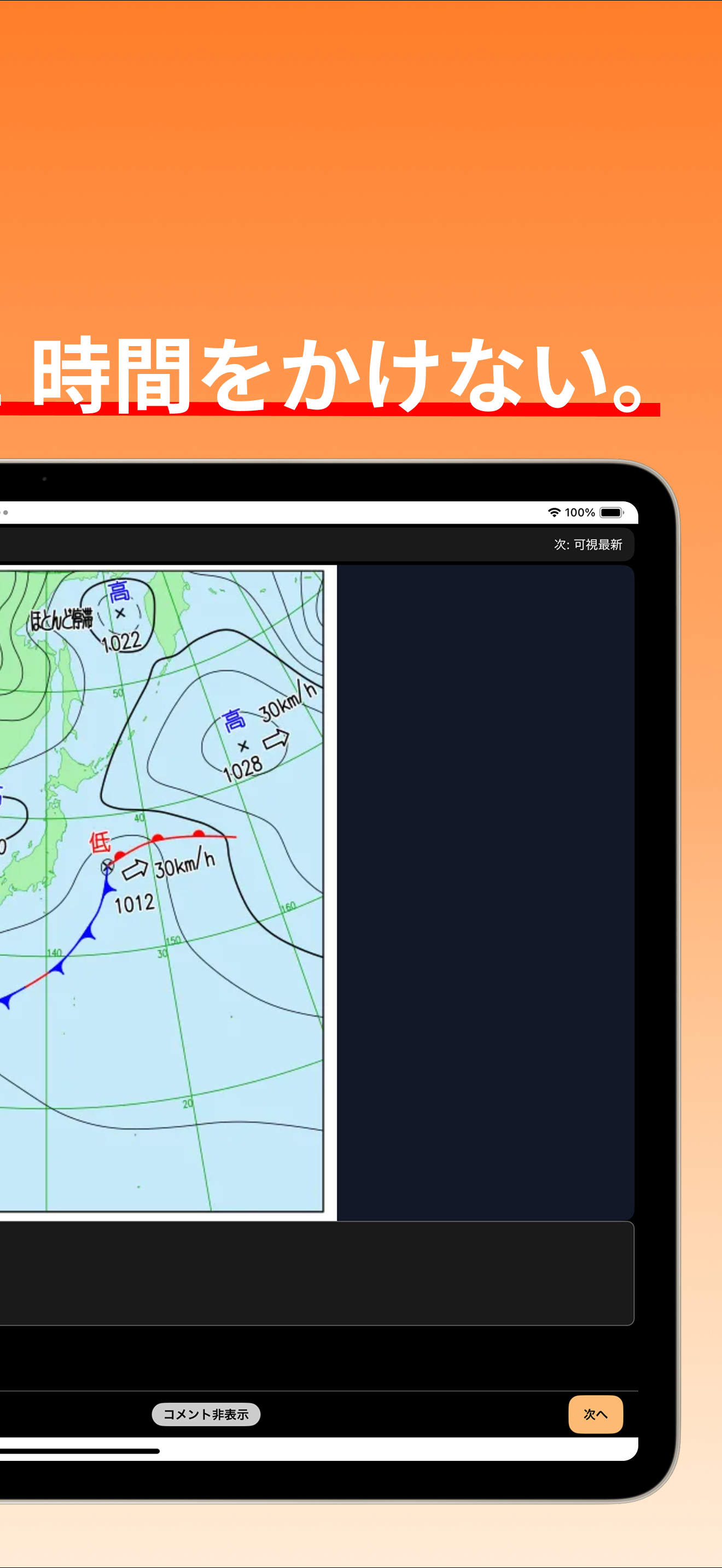The width and height of the screenshot is (722, 1568).
Task: Click the 100% battery text
Action: click(580, 512)
